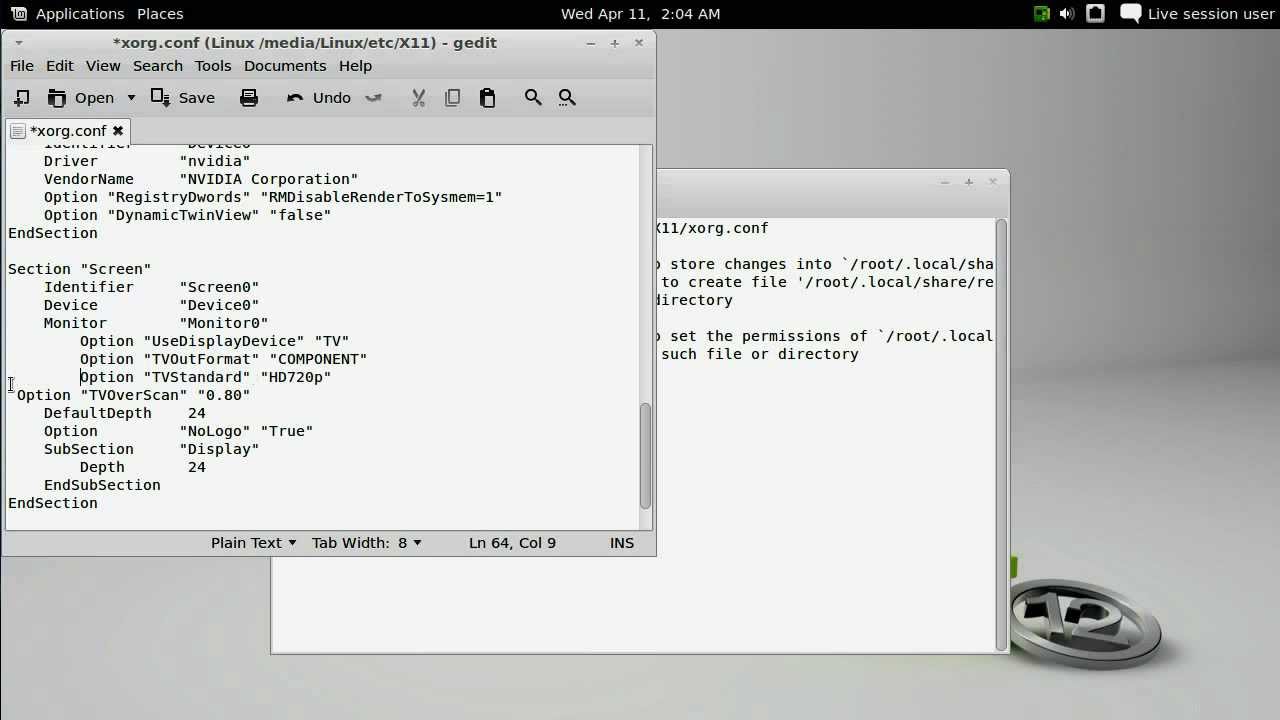
Task: Click the Find magnifier icon
Action: (x=533, y=97)
